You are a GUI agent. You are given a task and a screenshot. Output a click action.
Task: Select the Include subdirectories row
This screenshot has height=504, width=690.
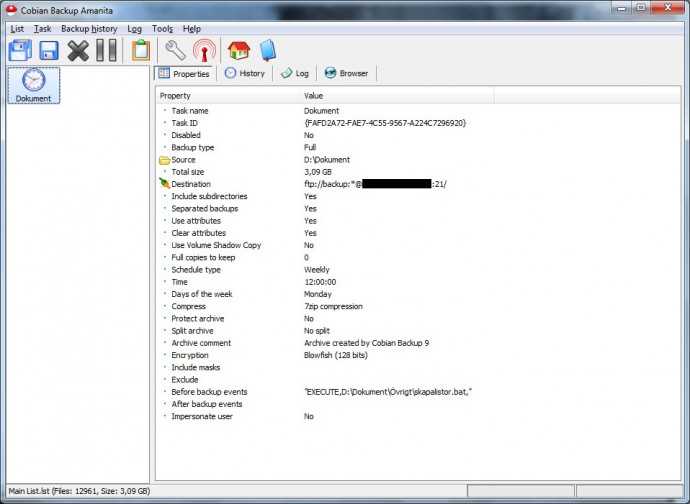[418, 196]
